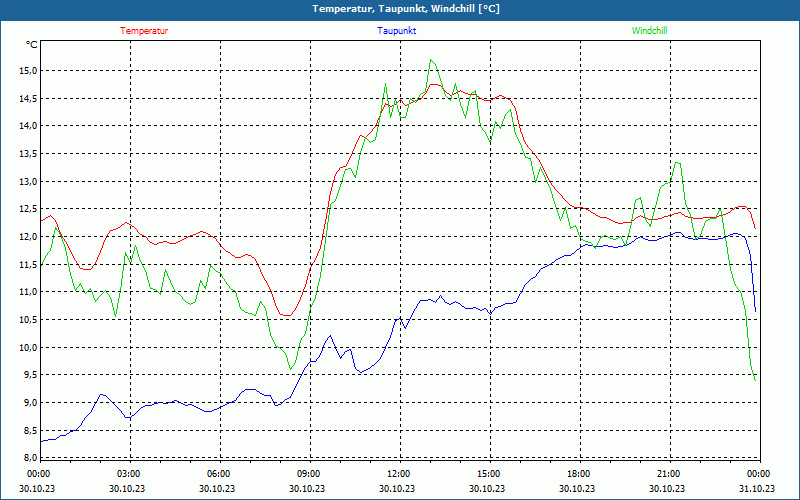Click the red Temperatur legend label
Viewport: 800px width, 500px height.
144,31
